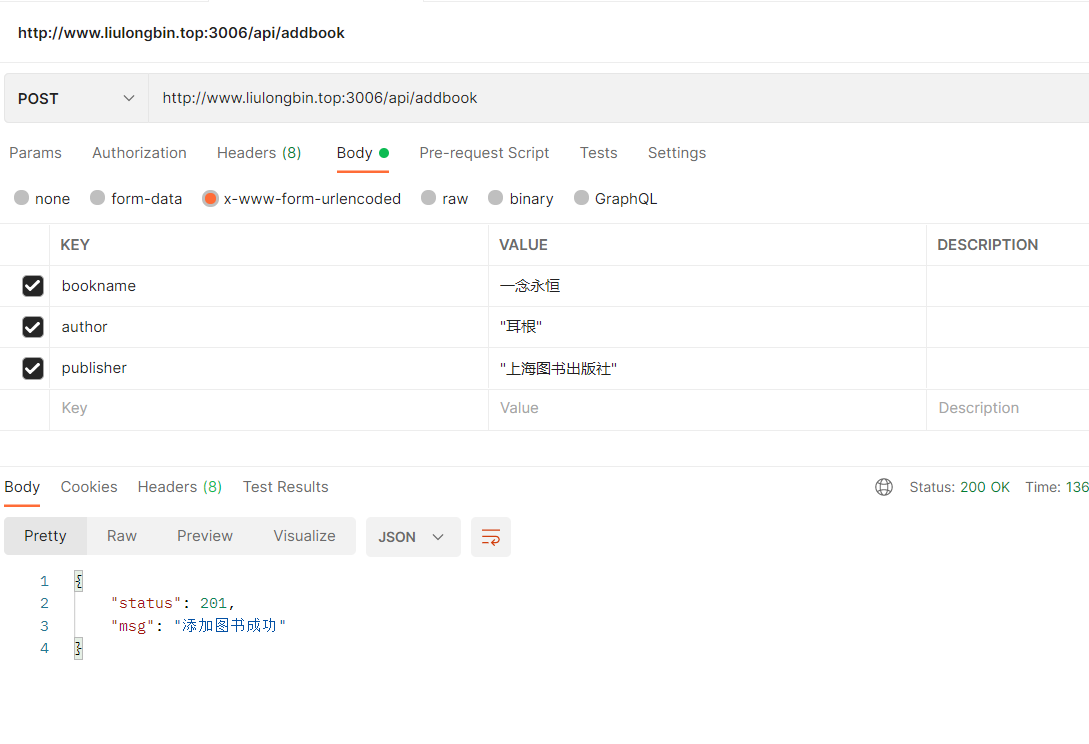Click the bookname key cell
The width and height of the screenshot is (1089, 744).
(x=269, y=286)
